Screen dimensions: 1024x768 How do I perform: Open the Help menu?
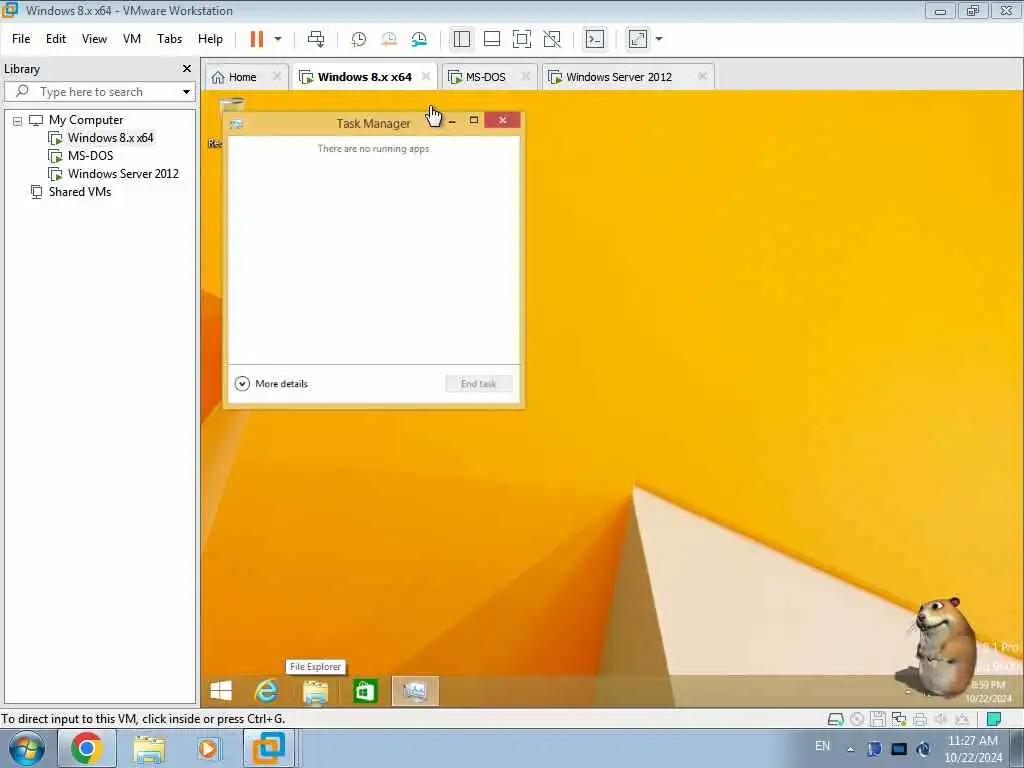(210, 39)
